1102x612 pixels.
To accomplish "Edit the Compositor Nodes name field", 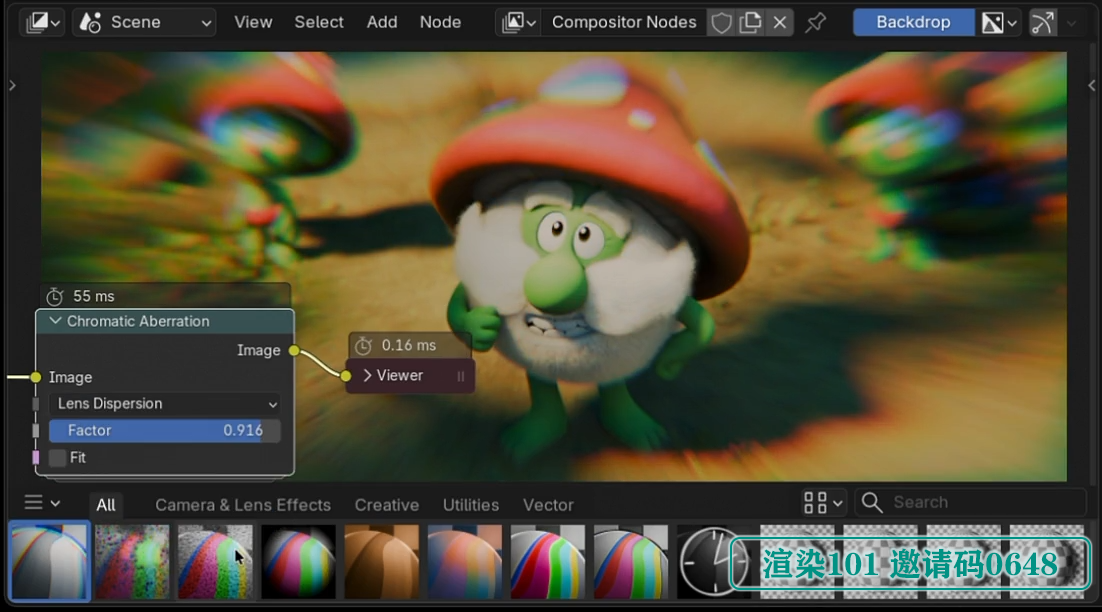I will pyautogui.click(x=624, y=22).
